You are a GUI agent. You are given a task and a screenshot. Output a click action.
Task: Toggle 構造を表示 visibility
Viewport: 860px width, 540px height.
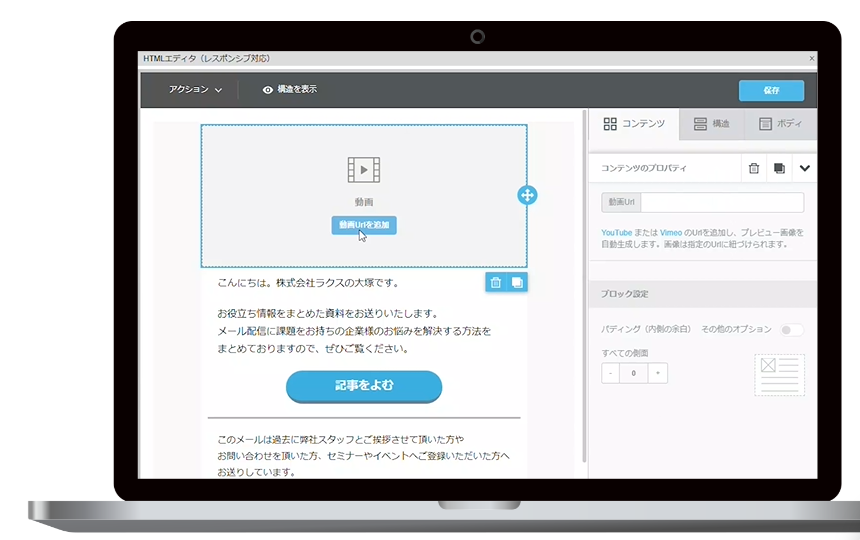pyautogui.click(x=289, y=89)
